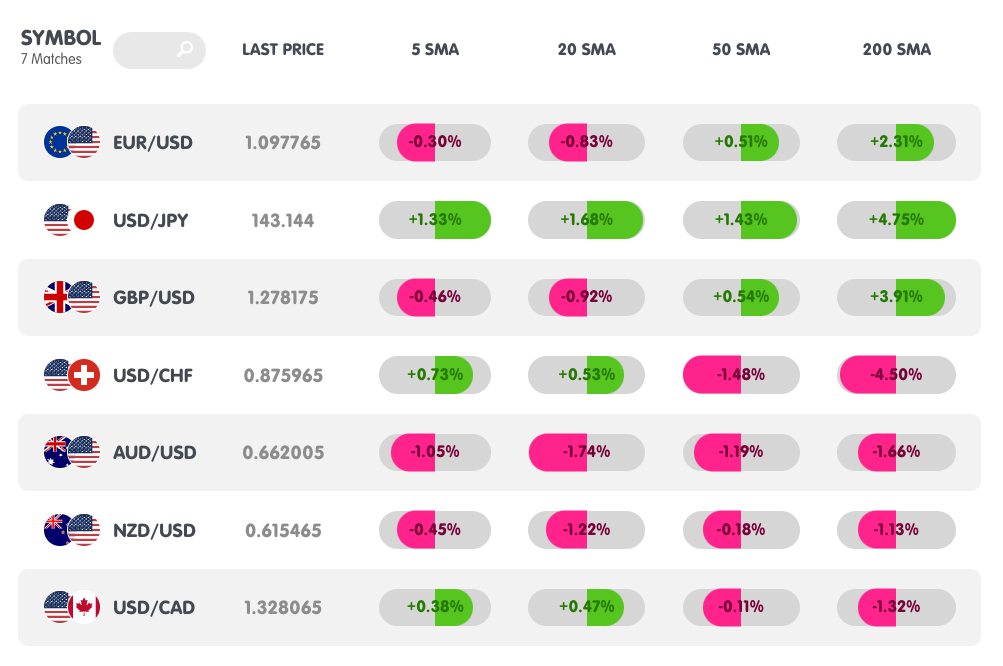Click the AUD/USD flag pair icon
This screenshot has height=666, width=1003.
pyautogui.click(x=72, y=452)
